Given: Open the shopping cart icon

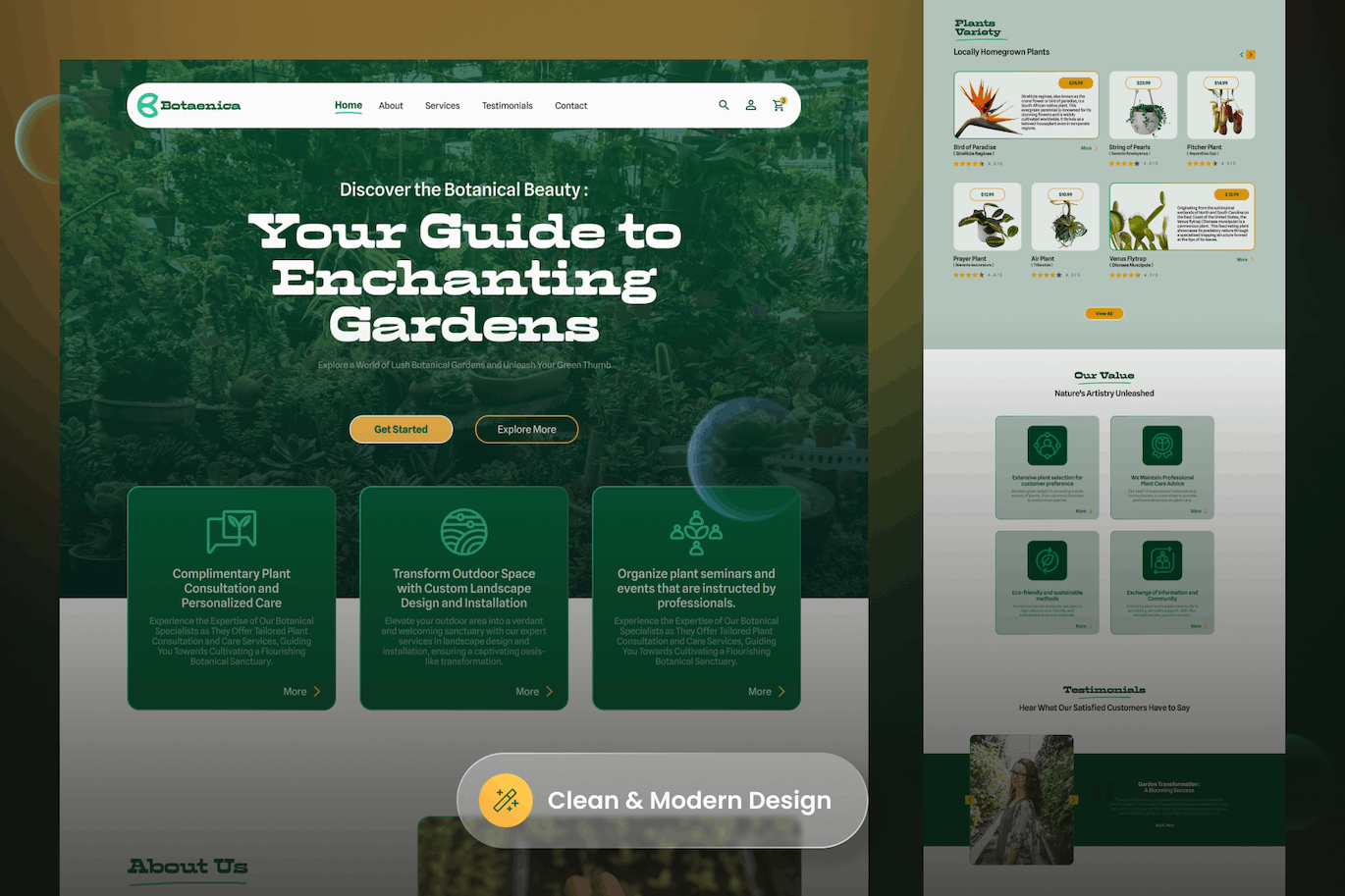Looking at the screenshot, I should point(779,105).
